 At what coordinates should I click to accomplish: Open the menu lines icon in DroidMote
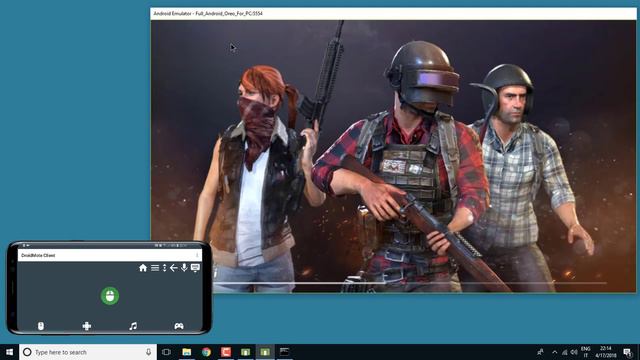(x=155, y=268)
